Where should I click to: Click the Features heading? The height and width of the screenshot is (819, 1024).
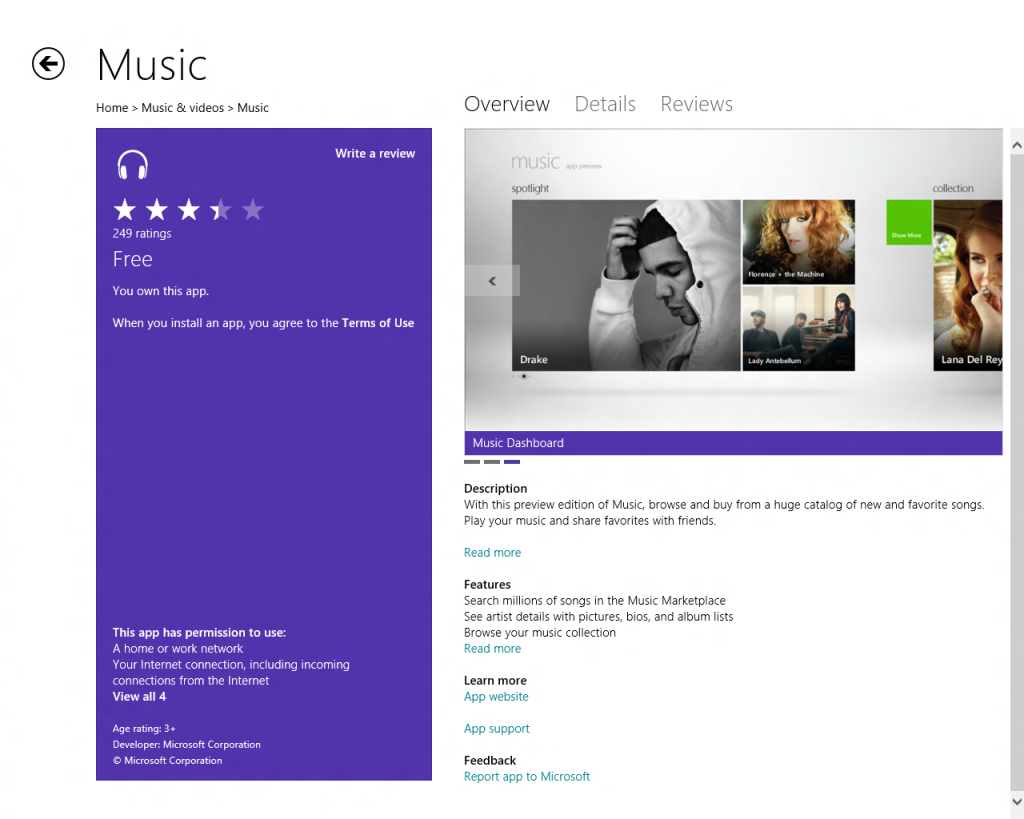487,585
